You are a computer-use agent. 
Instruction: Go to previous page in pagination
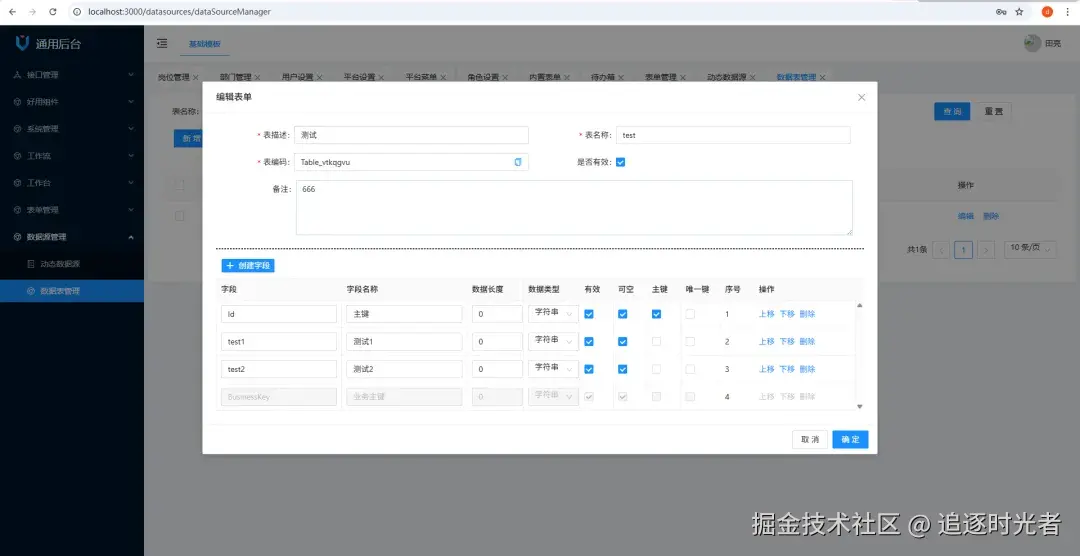click(941, 249)
